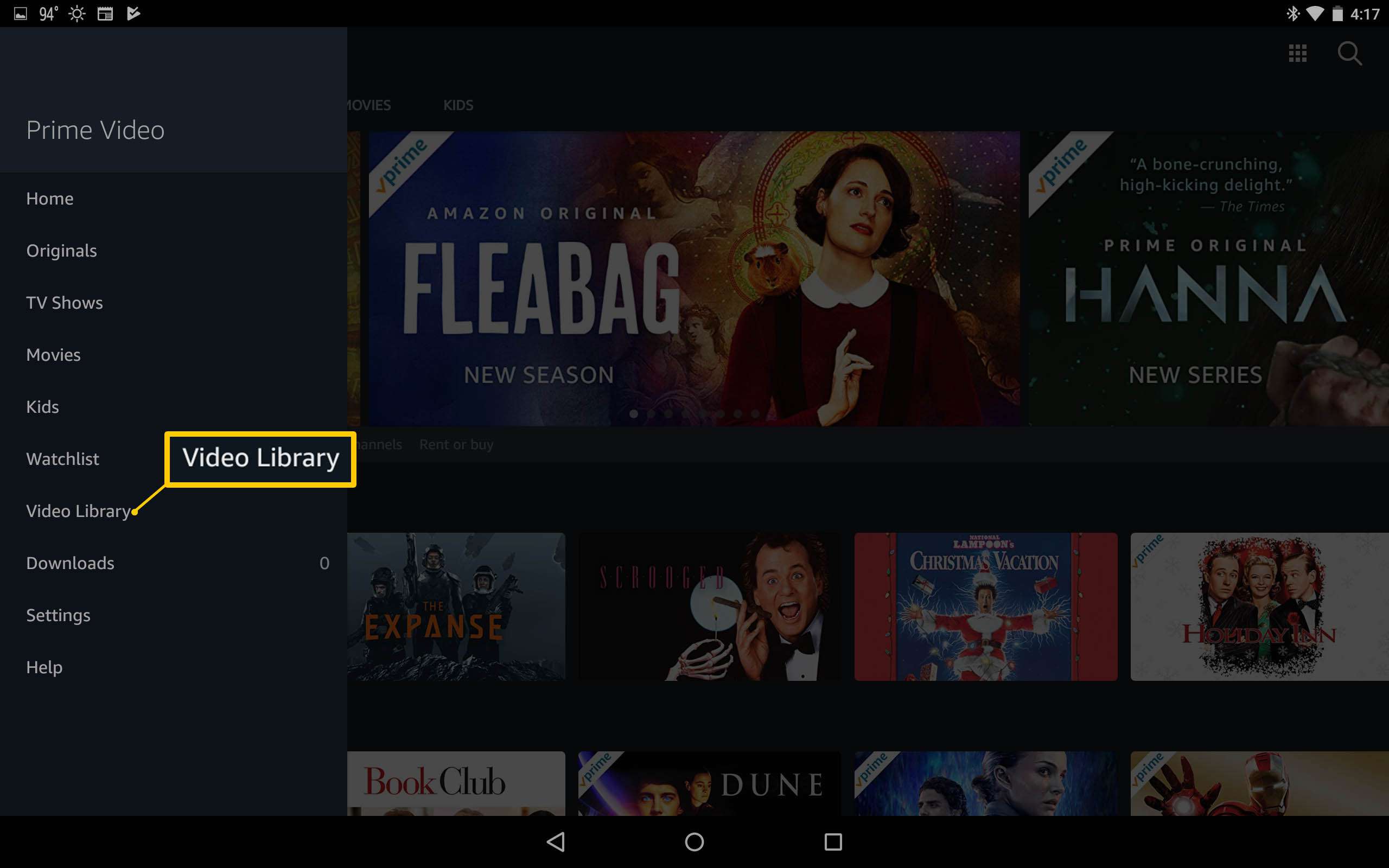The width and height of the screenshot is (1389, 868).
Task: Click the Settings menu option
Action: pyautogui.click(x=58, y=615)
